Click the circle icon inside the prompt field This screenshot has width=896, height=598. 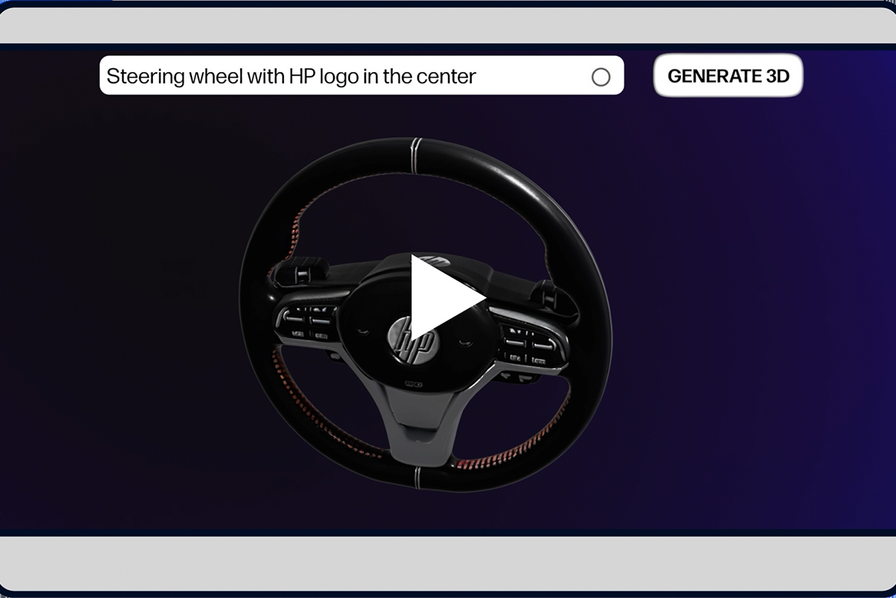[x=601, y=77]
